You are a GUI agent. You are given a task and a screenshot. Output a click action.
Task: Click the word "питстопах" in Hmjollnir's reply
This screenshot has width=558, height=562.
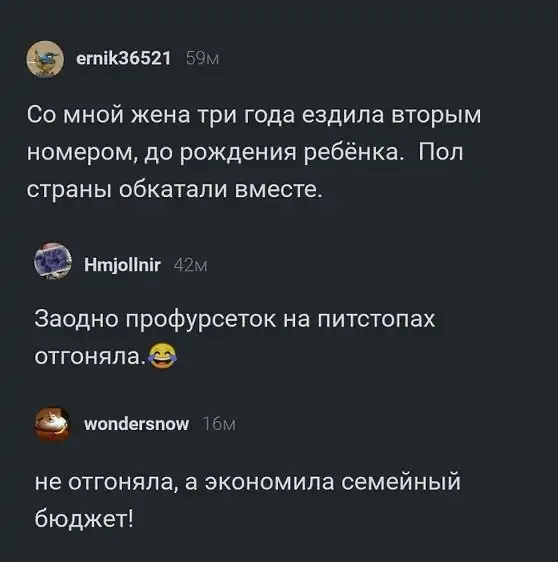[x=376, y=319]
